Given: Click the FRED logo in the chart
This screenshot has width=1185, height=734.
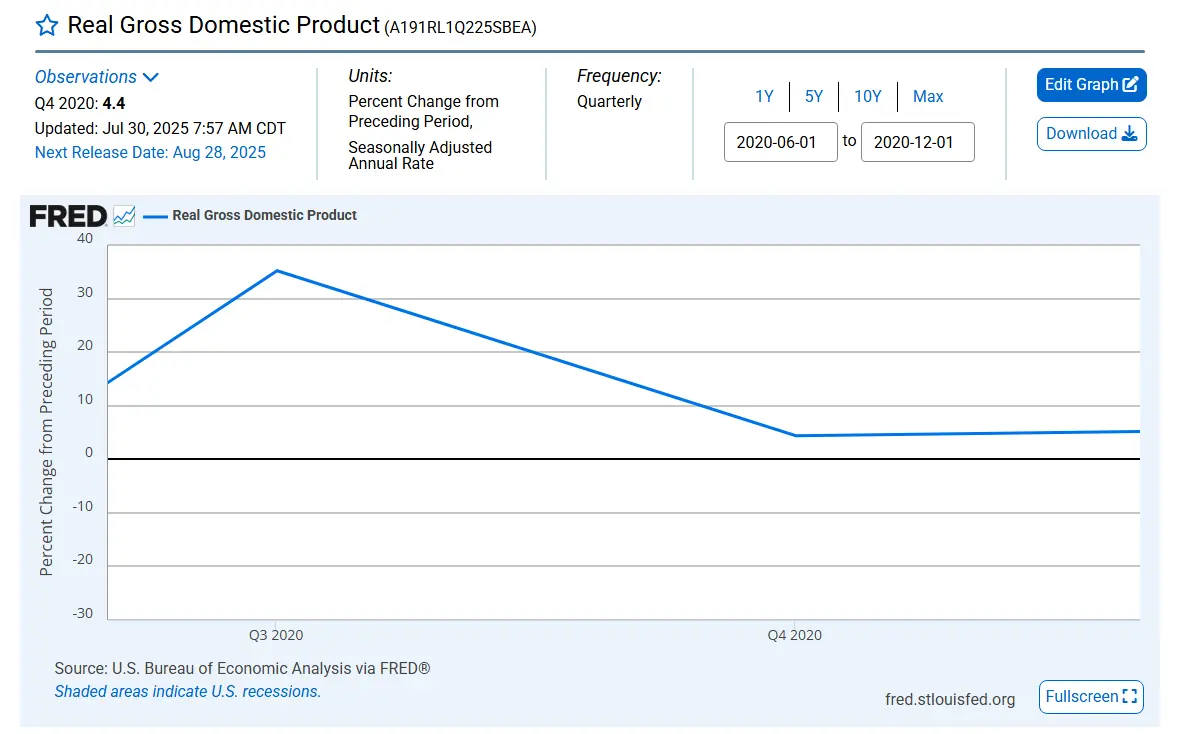Looking at the screenshot, I should coord(68,216).
